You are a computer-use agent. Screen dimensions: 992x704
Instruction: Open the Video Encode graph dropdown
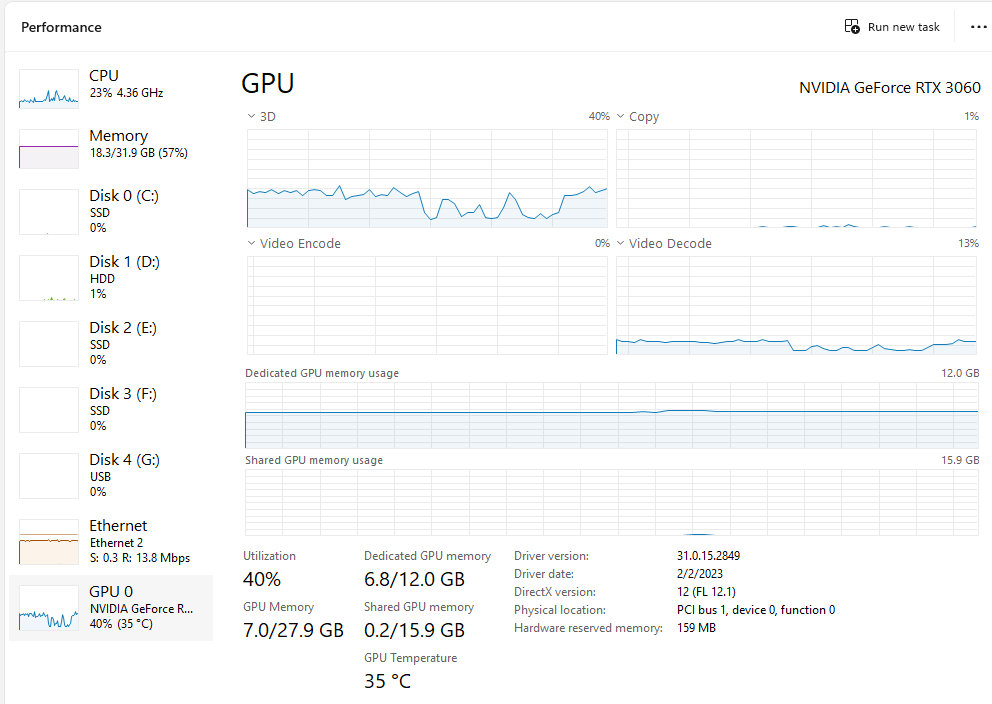[x=252, y=243]
